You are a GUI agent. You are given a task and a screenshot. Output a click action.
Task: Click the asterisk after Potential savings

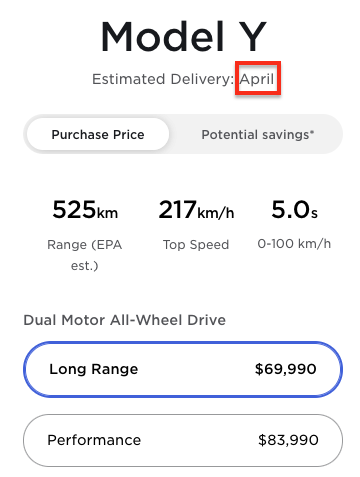tap(312, 132)
